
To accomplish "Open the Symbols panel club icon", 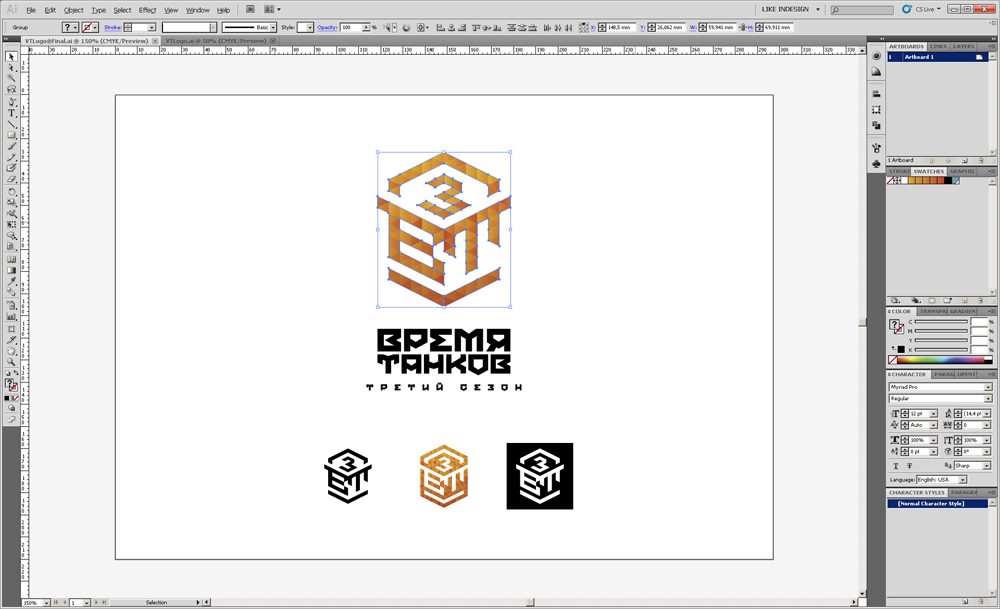I will [x=876, y=164].
